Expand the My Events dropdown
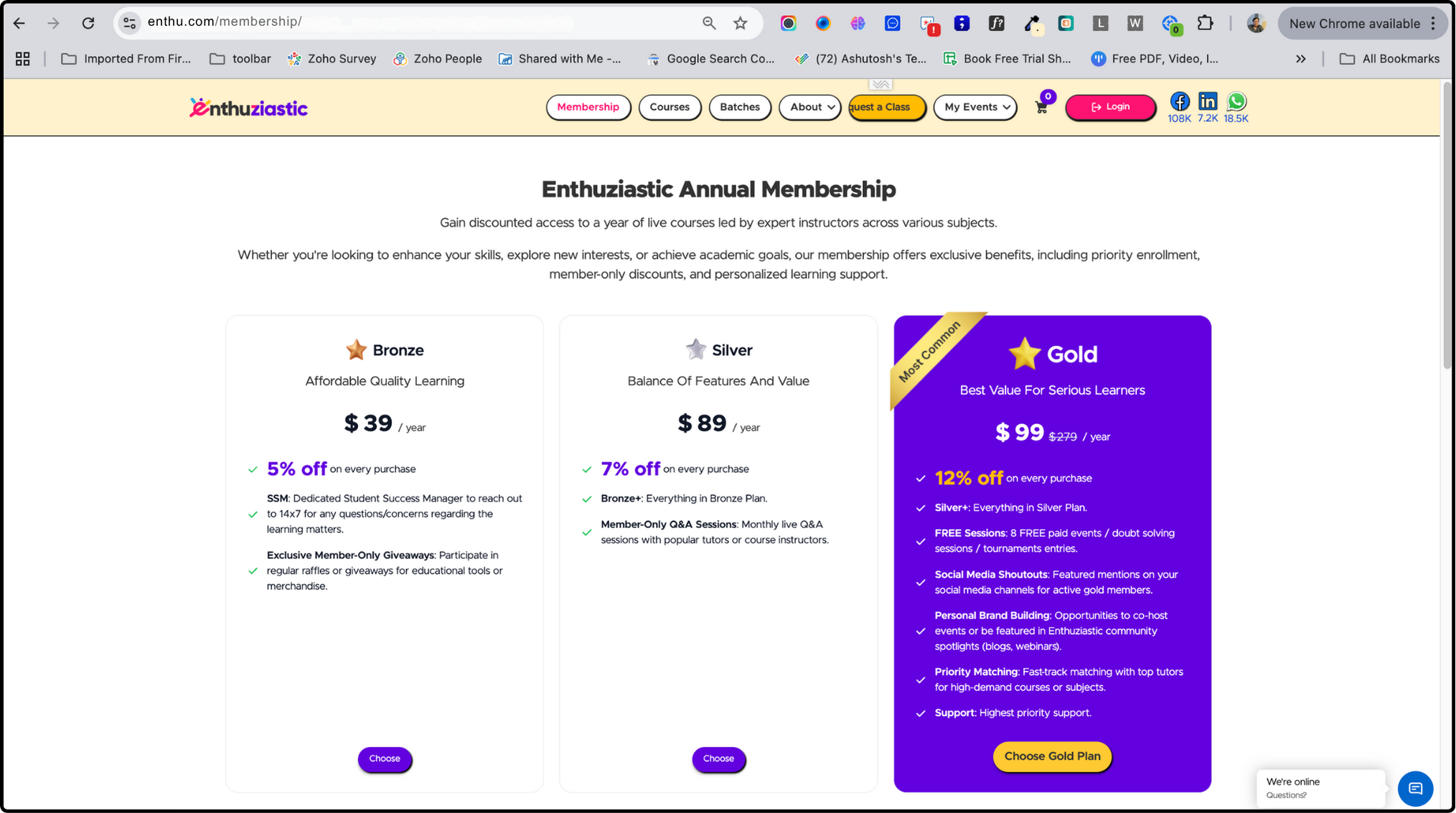The height and width of the screenshot is (813, 1456). (x=975, y=107)
